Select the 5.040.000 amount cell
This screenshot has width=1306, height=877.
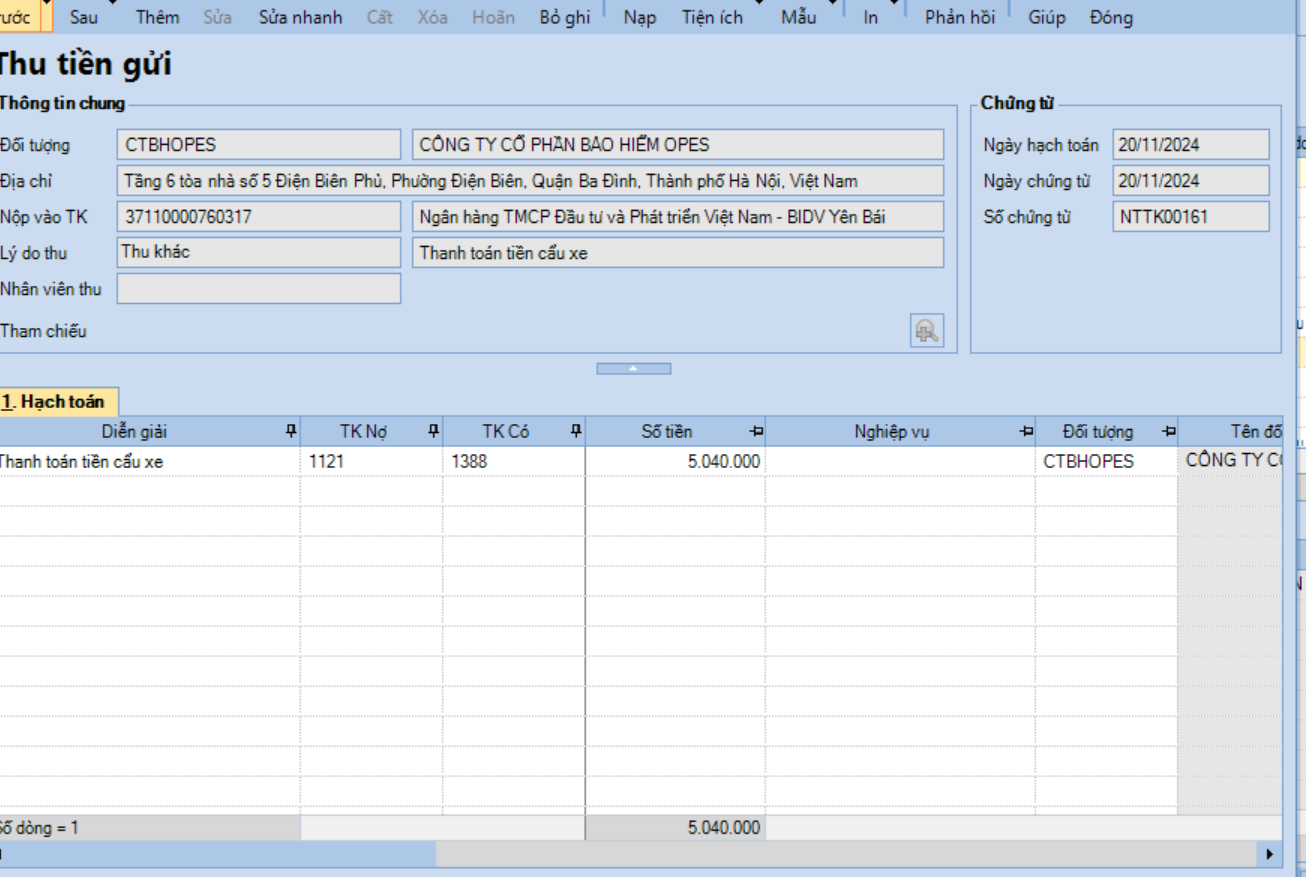(x=675, y=462)
